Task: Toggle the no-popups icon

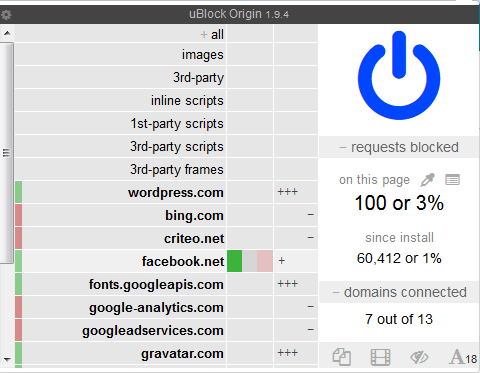Action: [x=342, y=357]
